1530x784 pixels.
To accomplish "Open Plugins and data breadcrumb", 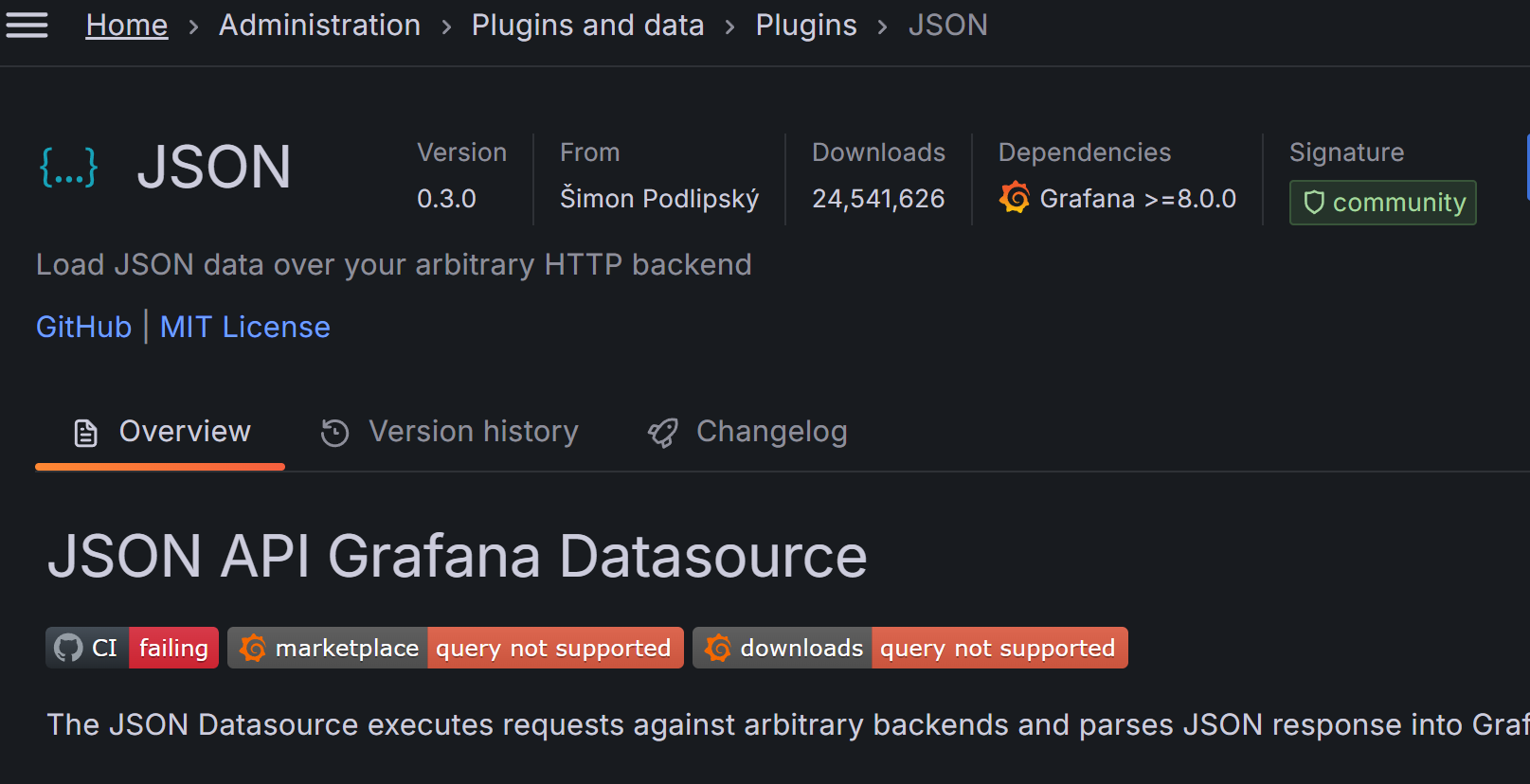I will tap(587, 26).
